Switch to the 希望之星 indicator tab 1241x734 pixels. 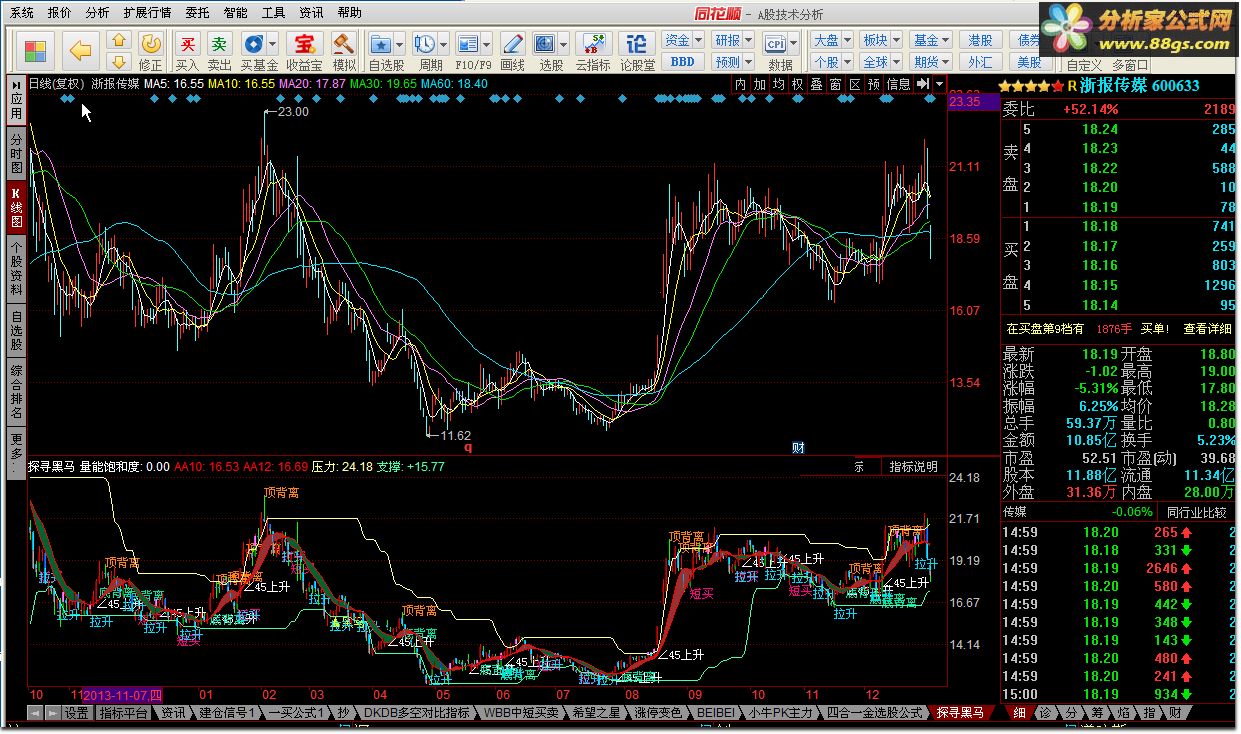pyautogui.click(x=596, y=713)
